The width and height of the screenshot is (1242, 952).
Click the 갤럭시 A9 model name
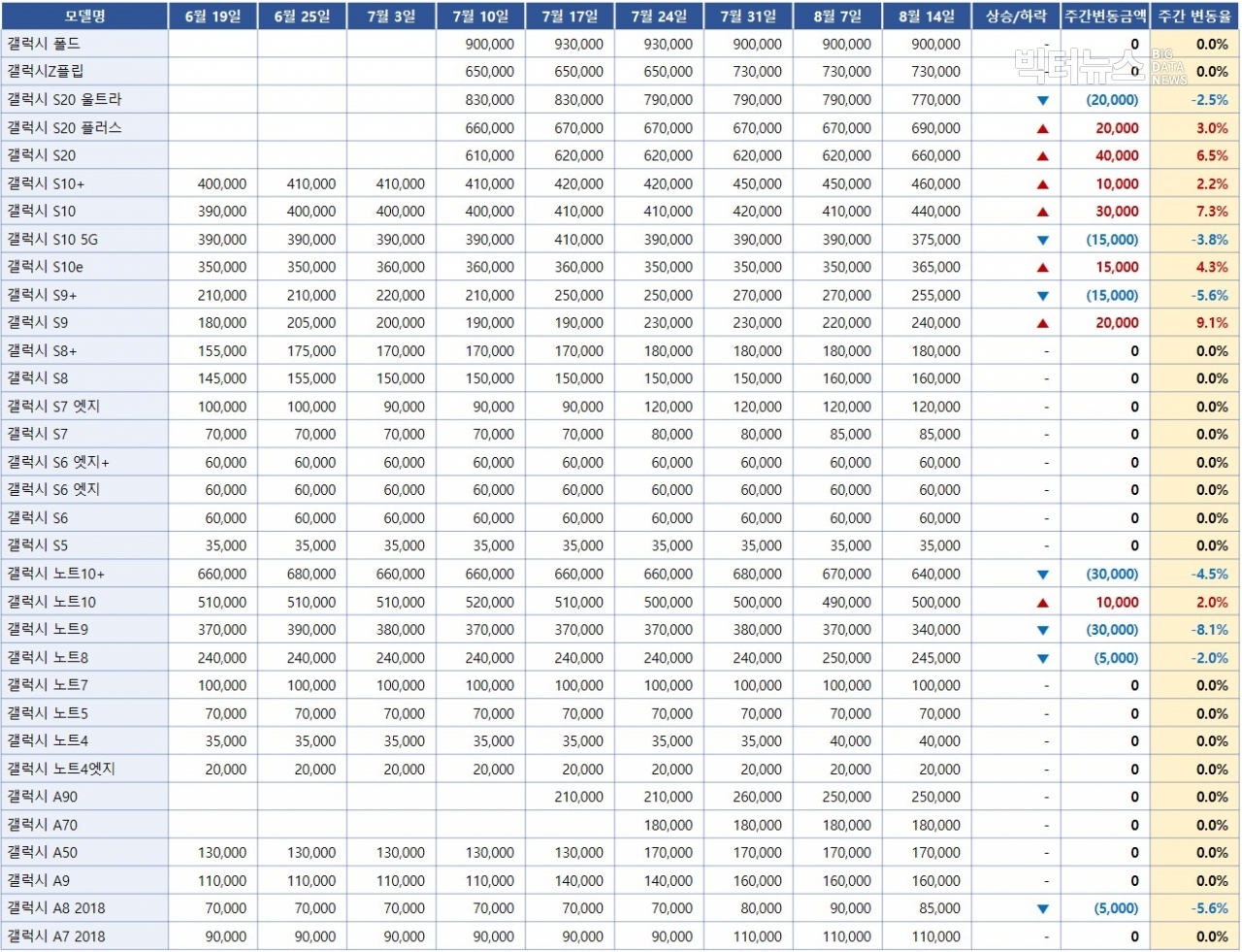(x=38, y=881)
